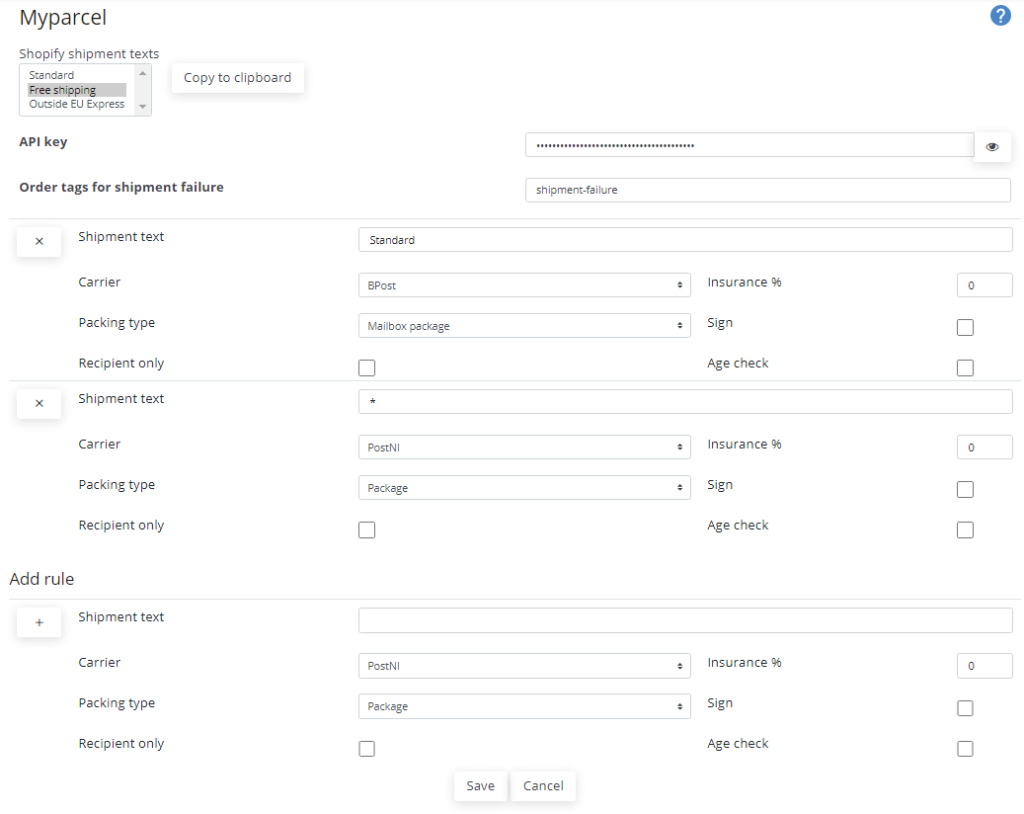Image resolution: width=1024 pixels, height=814 pixels.
Task: Open the BPost carrier dropdown
Action: pyautogui.click(x=524, y=285)
